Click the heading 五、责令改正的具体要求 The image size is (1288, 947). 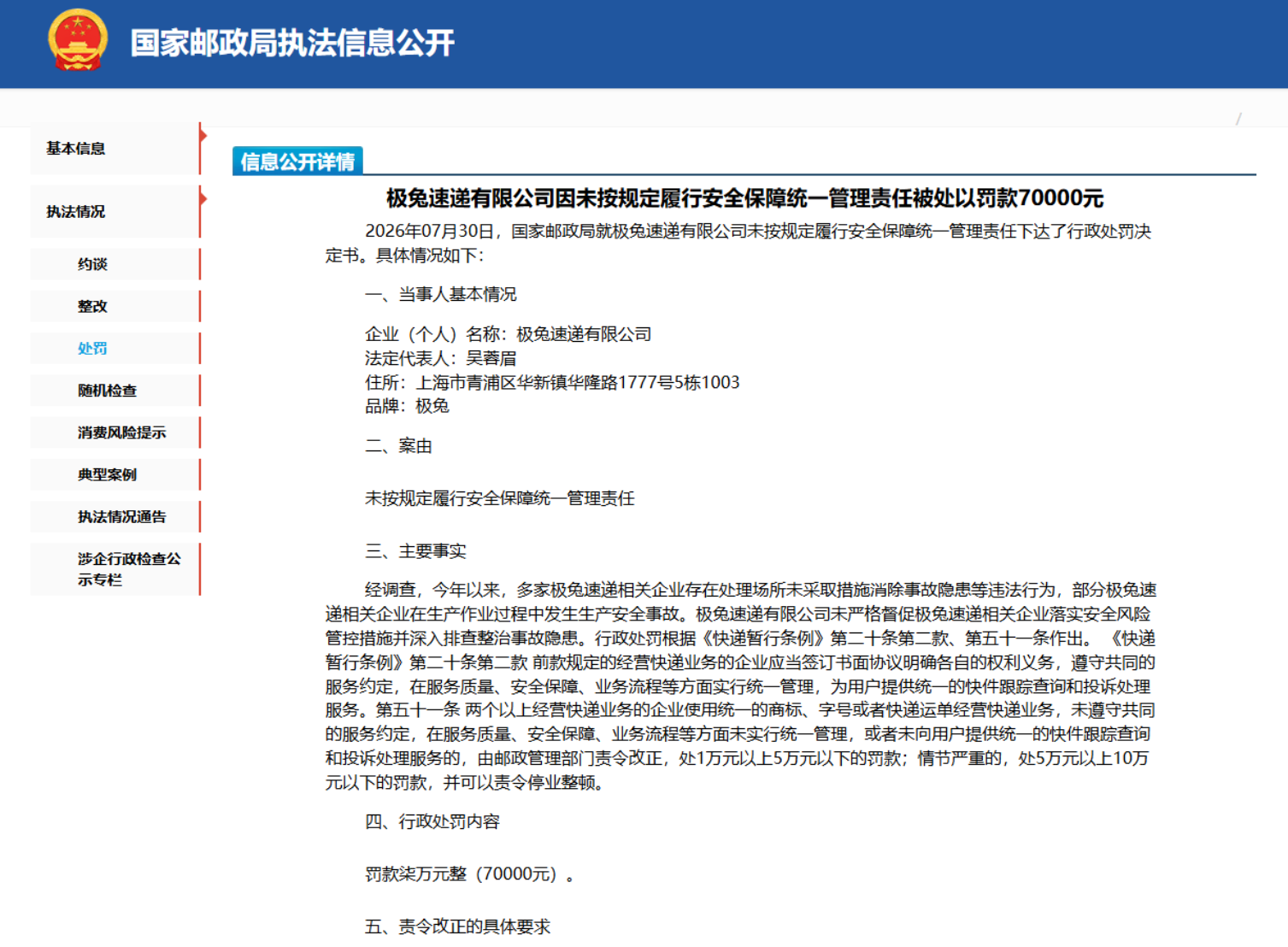point(457,926)
